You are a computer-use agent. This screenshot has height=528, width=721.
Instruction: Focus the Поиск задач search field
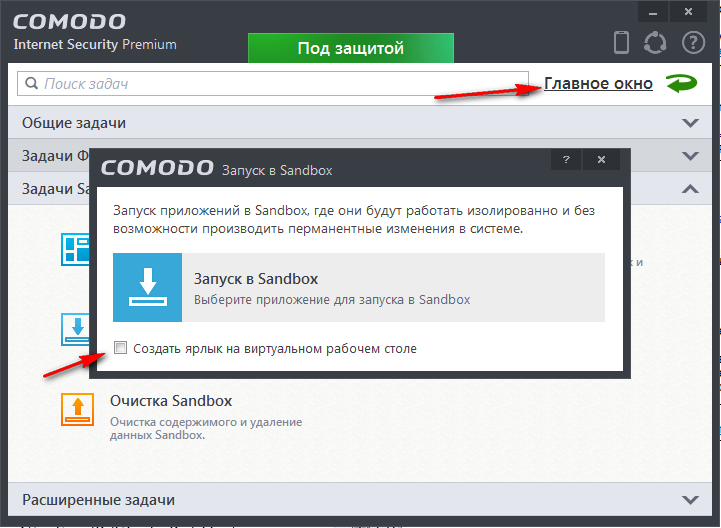click(x=273, y=84)
